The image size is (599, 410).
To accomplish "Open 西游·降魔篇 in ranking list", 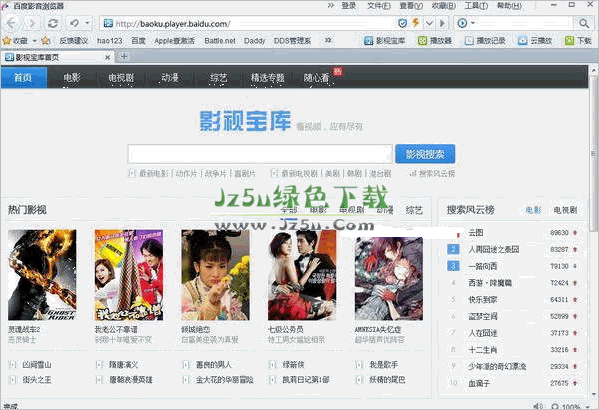I will 490,283.
